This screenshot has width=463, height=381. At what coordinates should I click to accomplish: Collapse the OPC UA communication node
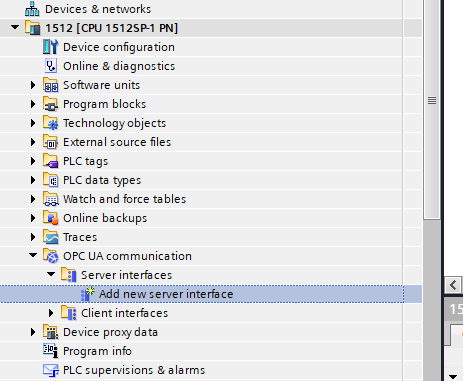point(33,256)
